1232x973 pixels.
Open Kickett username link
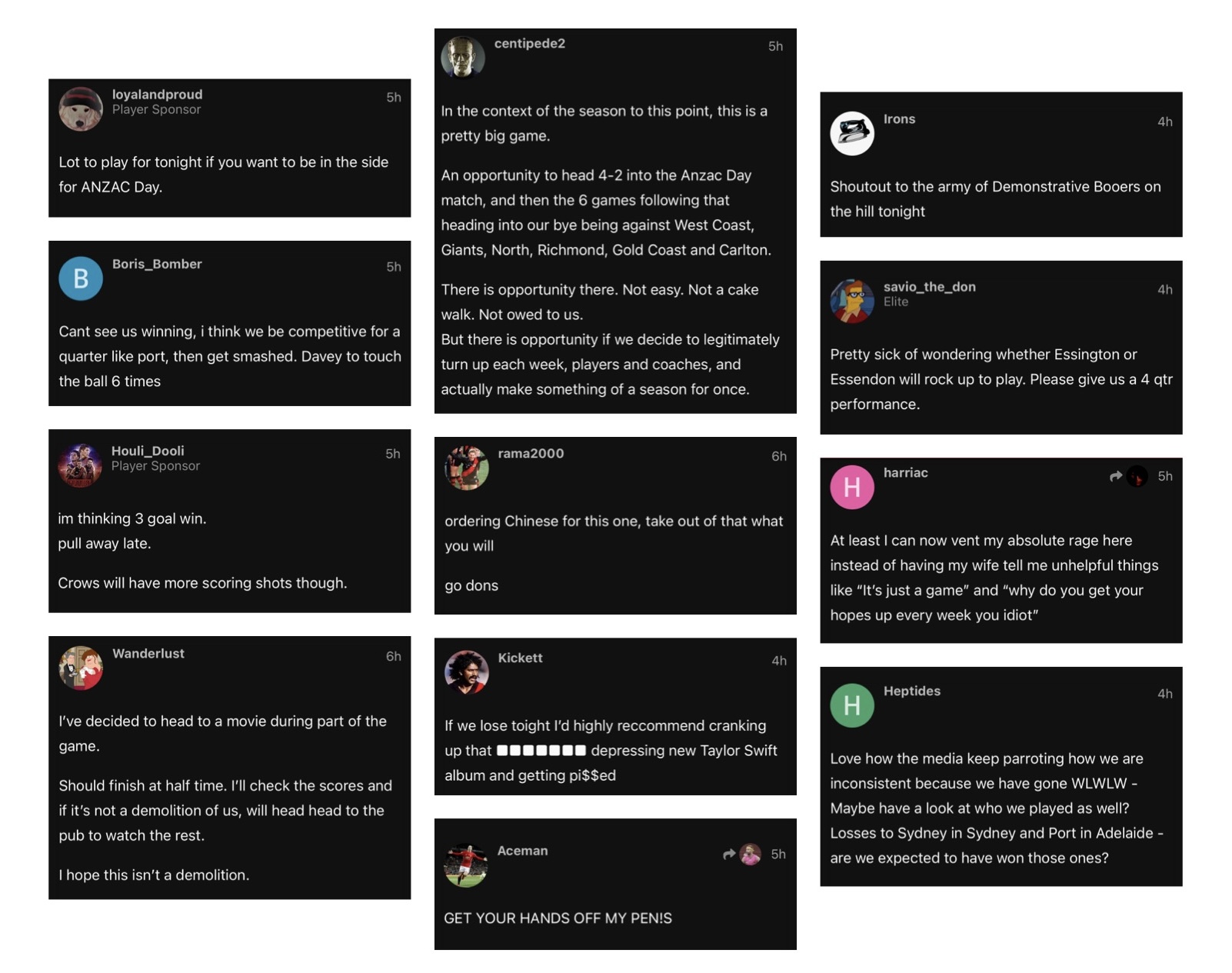tap(520, 658)
